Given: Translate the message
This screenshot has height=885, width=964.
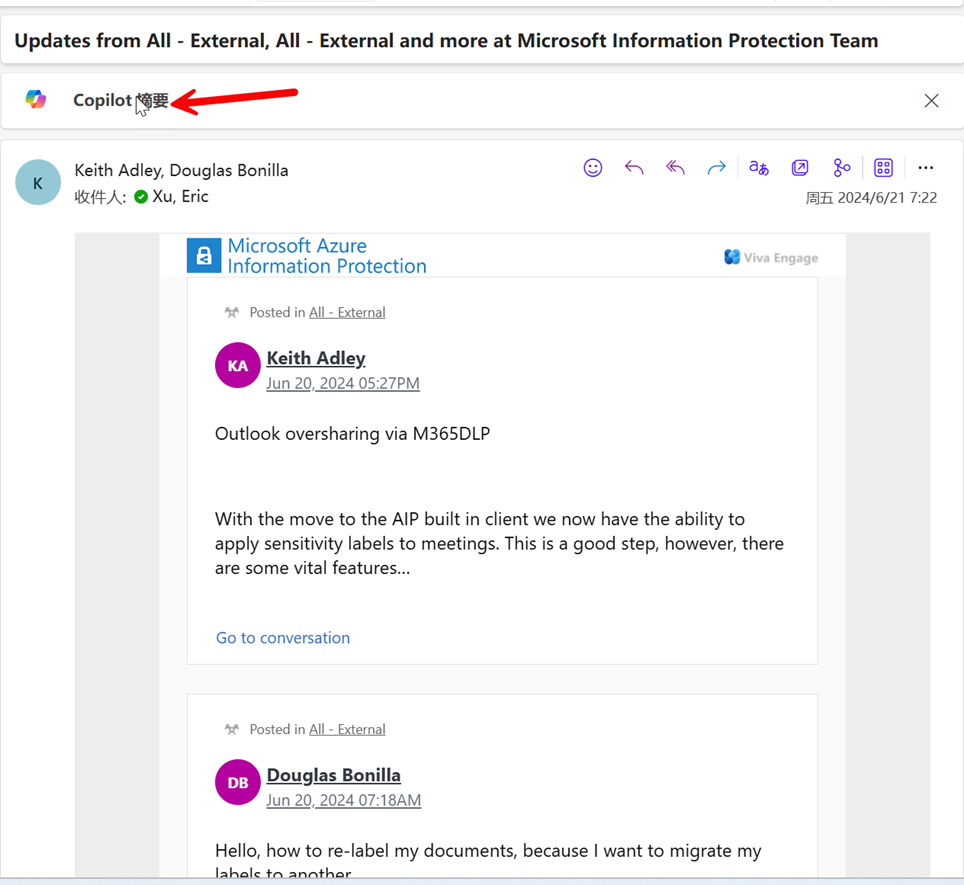Looking at the screenshot, I should coord(759,168).
